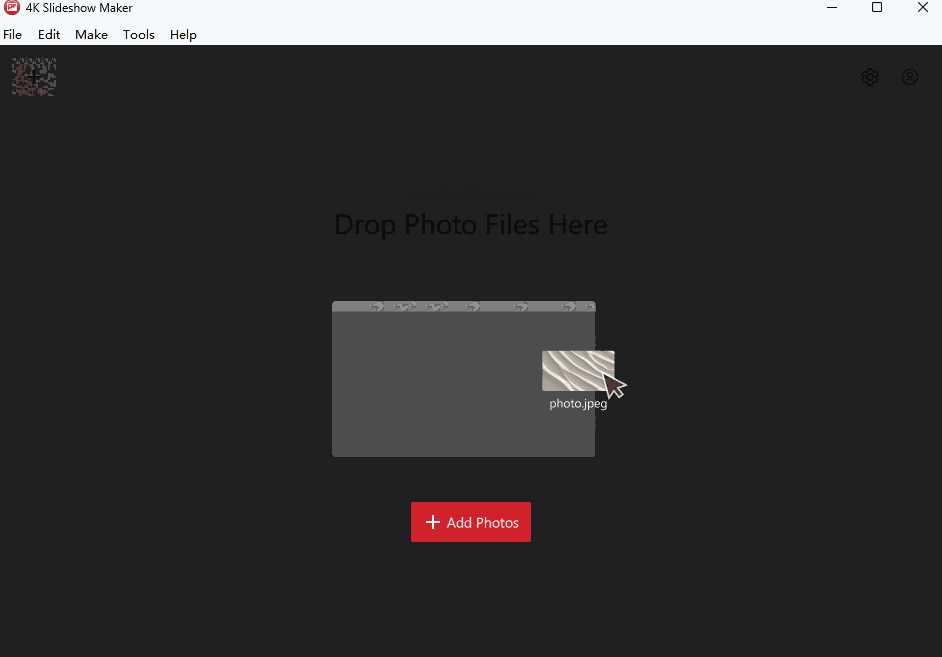Click the red camera logo beside the title
This screenshot has height=657, width=942.
coord(10,8)
